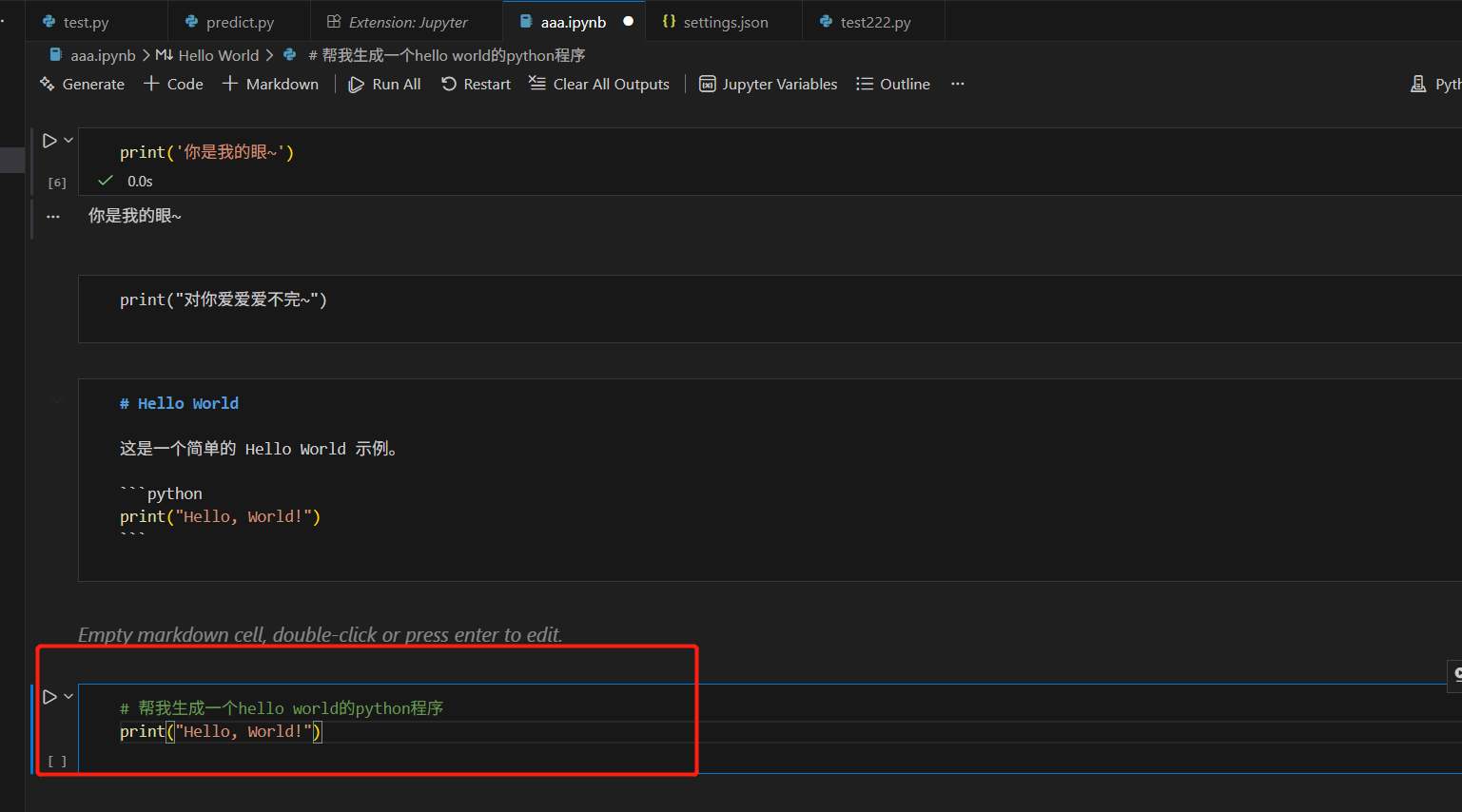The height and width of the screenshot is (812, 1462).
Task: Click the '0.0s' execution time
Action: (140, 182)
